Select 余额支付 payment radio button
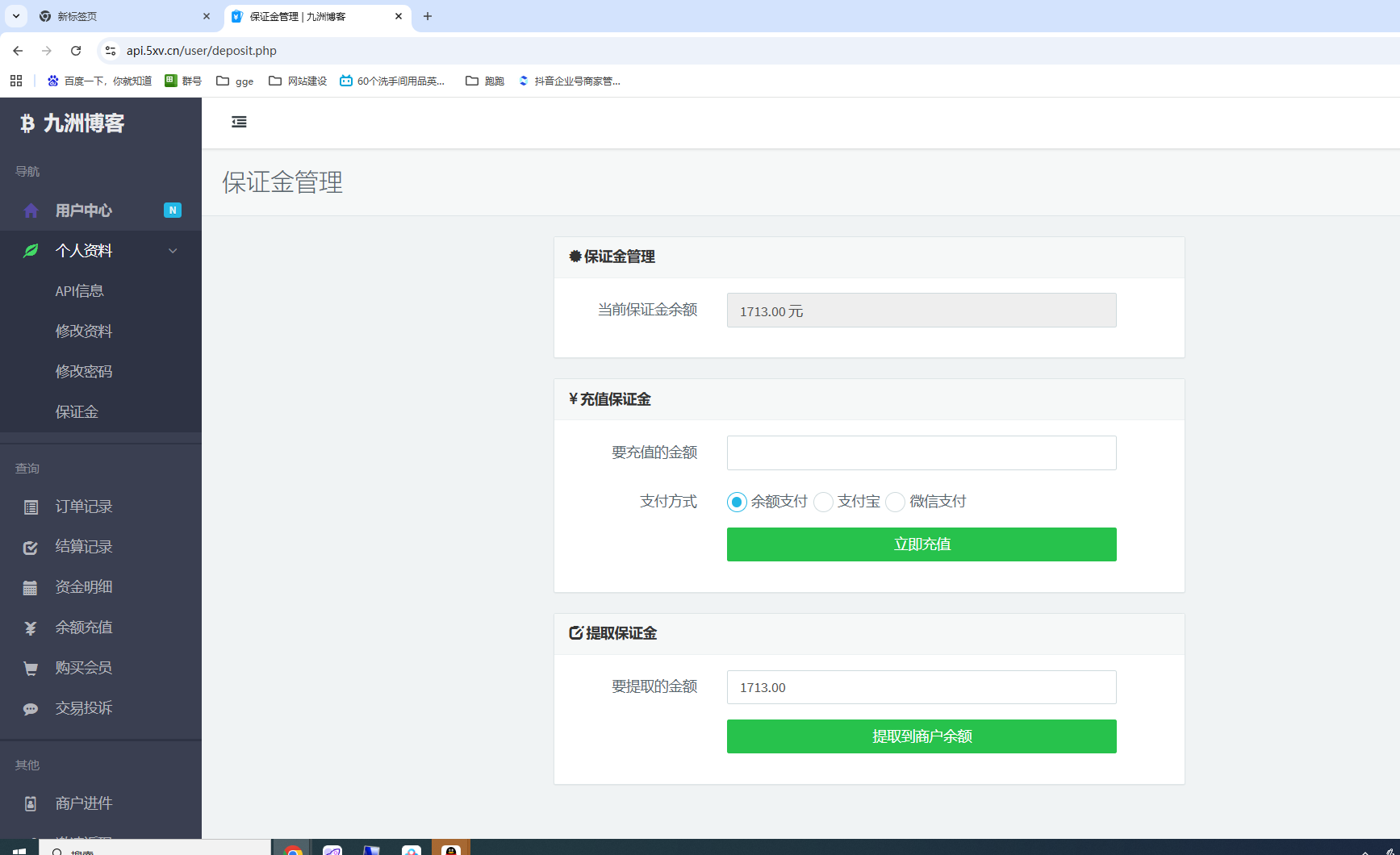 (x=737, y=502)
